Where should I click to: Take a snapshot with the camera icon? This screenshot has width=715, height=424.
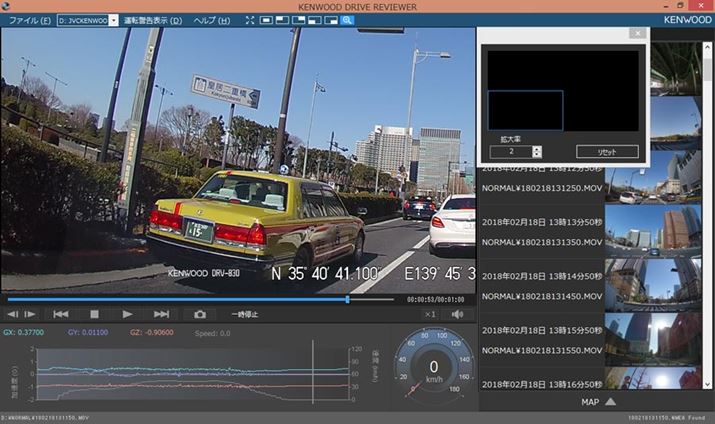[200, 314]
